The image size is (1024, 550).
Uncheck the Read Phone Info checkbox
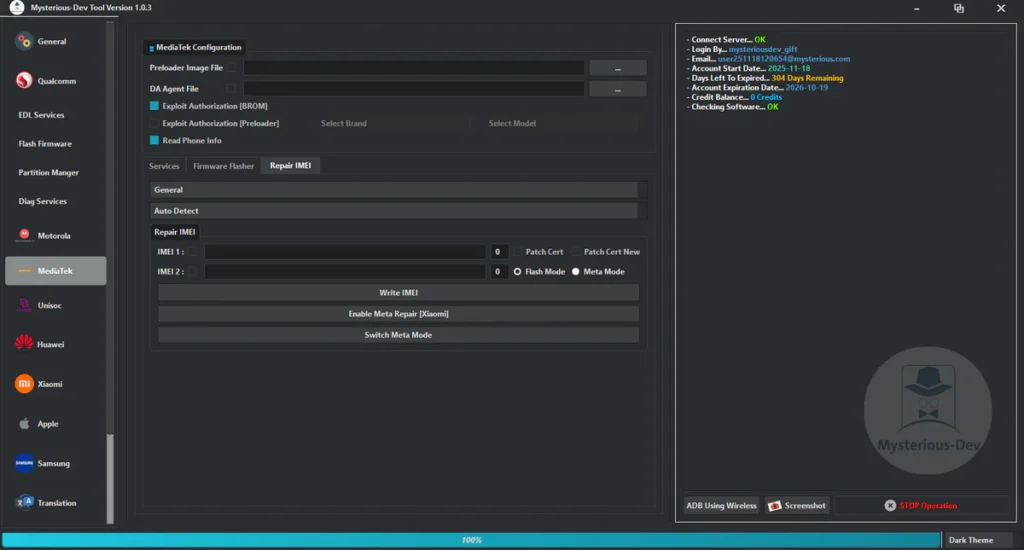pos(155,141)
